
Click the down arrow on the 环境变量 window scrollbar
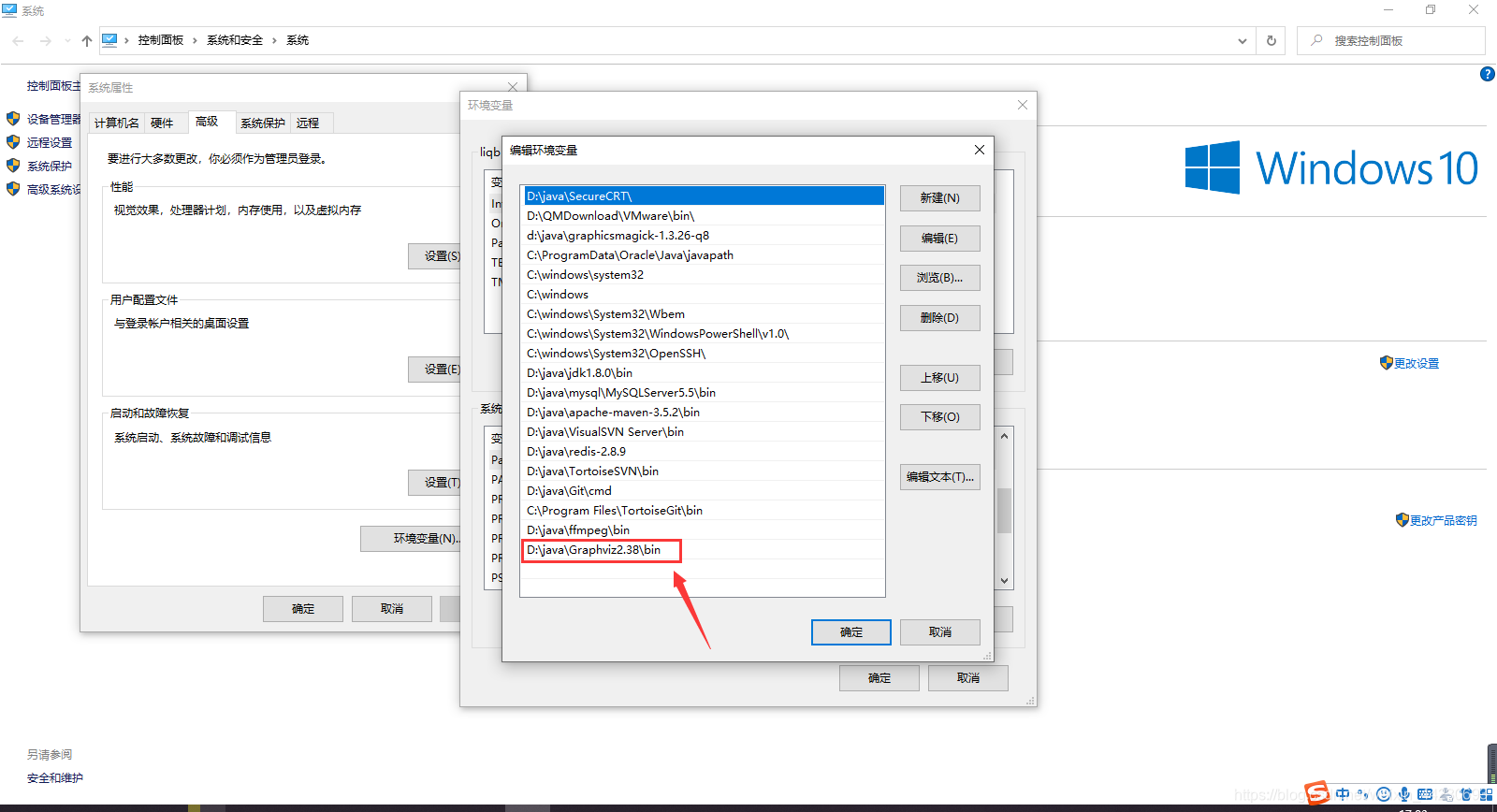coord(1004,581)
